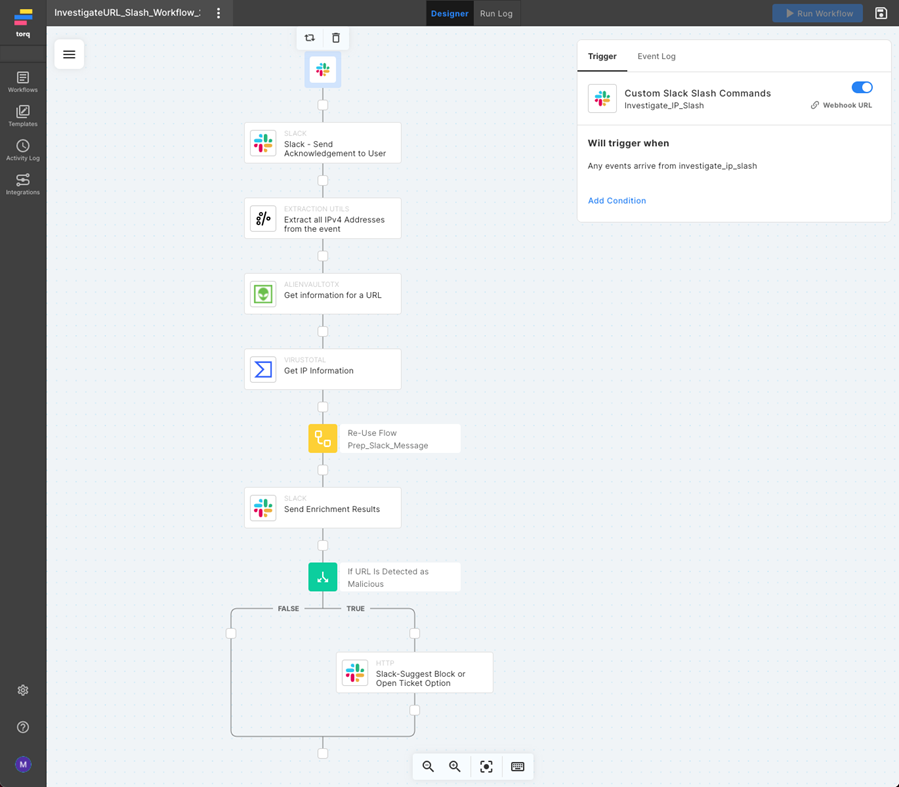The width and height of the screenshot is (899, 787).
Task: Delete the trigger with trash icon
Action: pos(336,38)
